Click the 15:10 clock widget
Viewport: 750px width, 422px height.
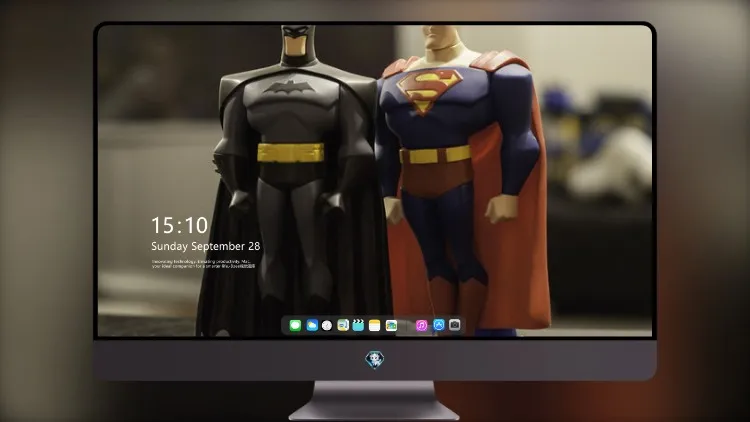(179, 225)
